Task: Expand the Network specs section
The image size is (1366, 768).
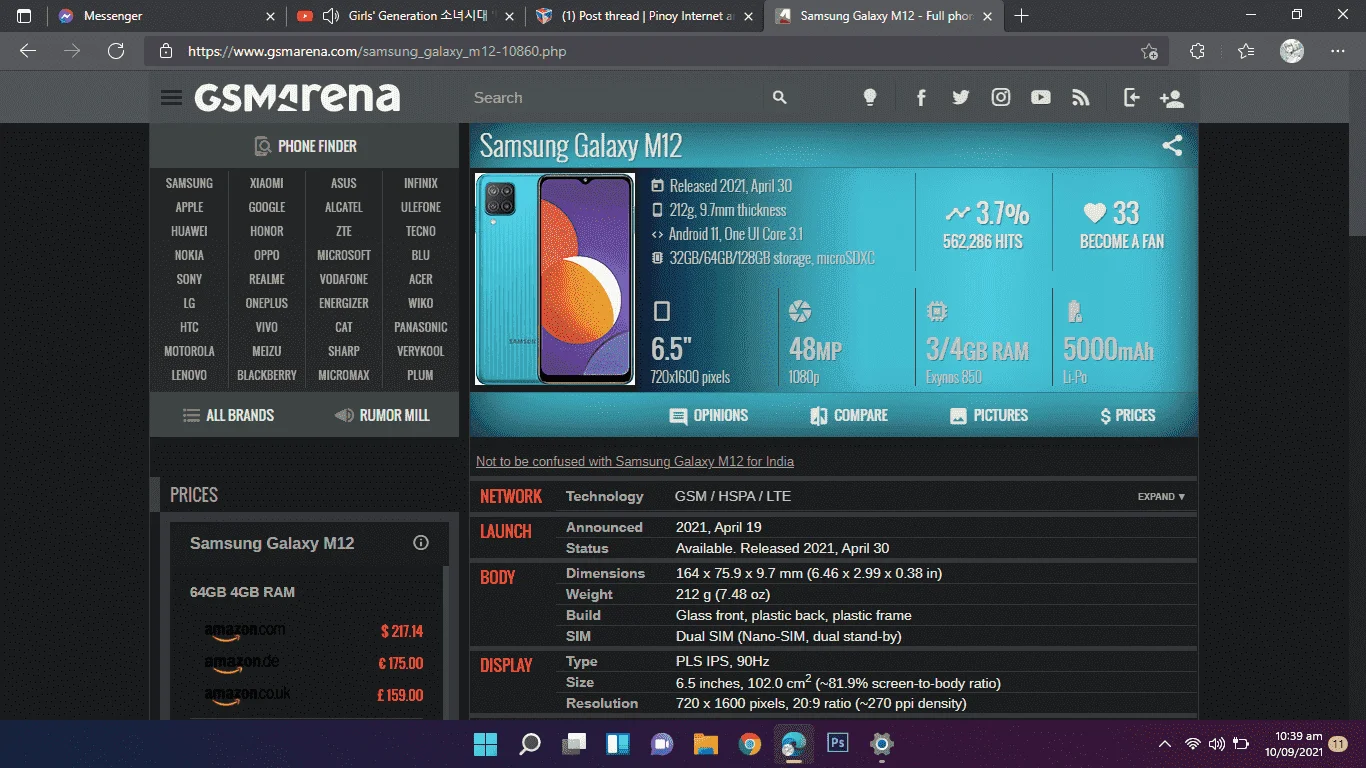Action: click(1161, 497)
